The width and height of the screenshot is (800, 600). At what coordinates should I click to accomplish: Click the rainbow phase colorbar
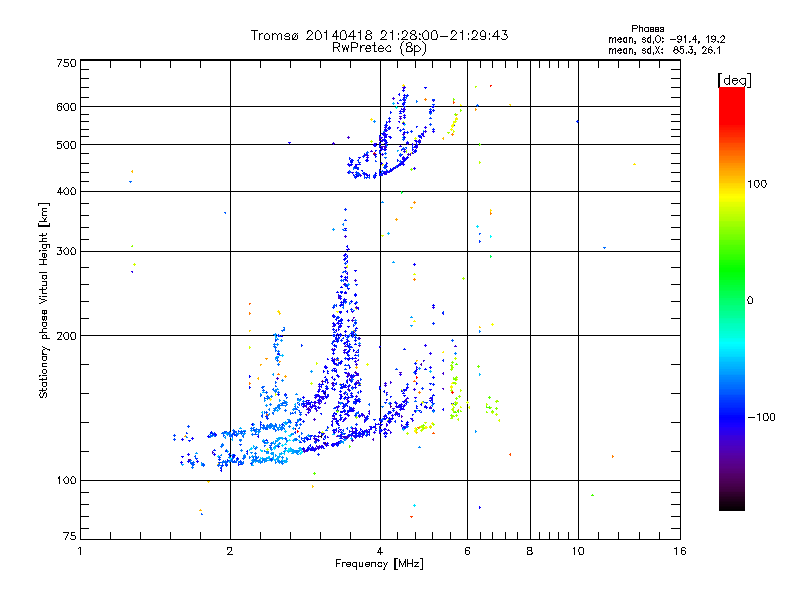(x=732, y=298)
